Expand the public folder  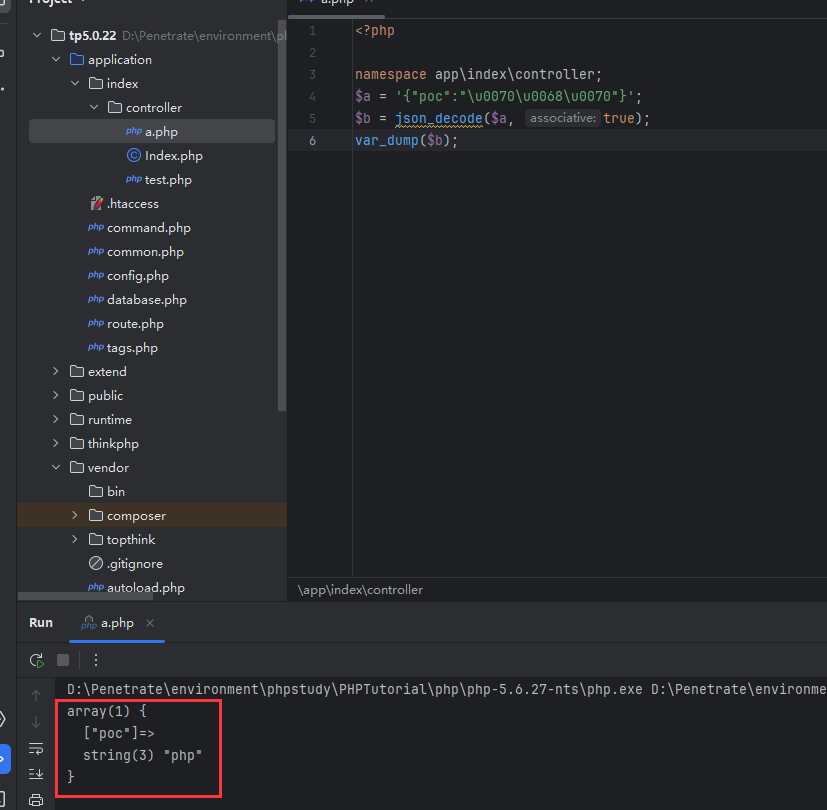click(x=56, y=396)
